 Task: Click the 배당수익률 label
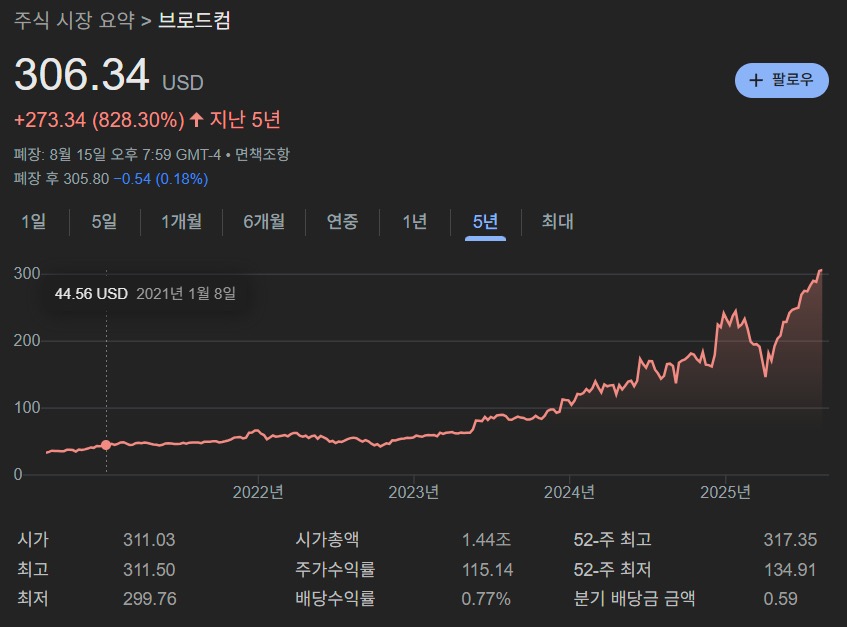[335, 599]
